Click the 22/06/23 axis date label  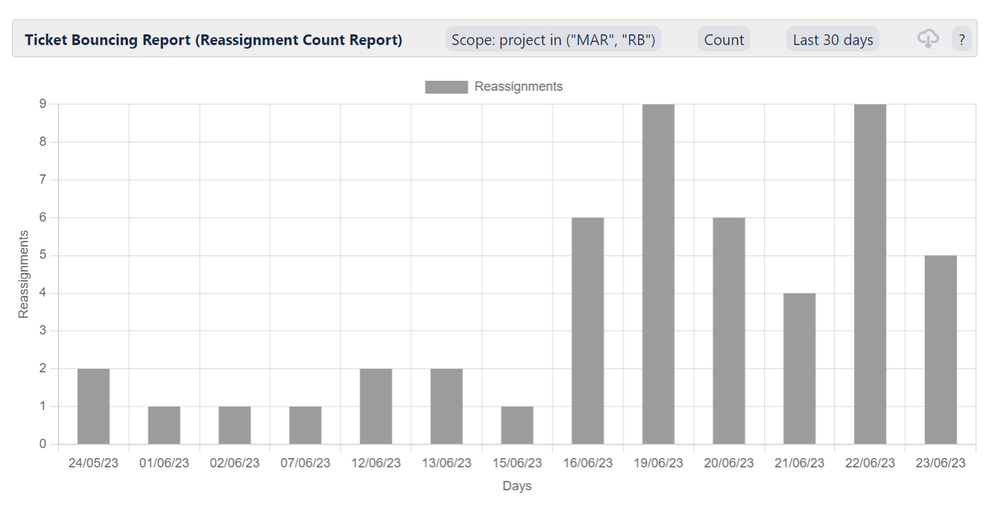pyautogui.click(x=870, y=463)
